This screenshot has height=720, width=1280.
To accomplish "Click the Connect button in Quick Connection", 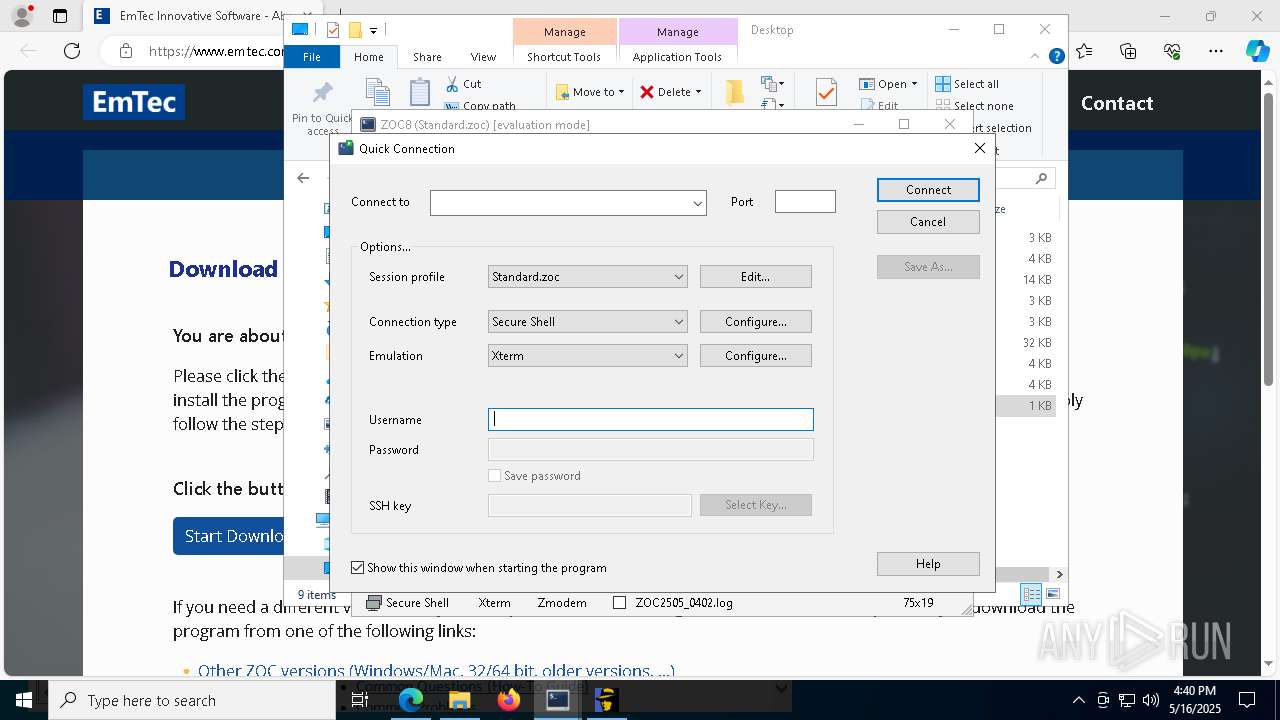I will [x=928, y=190].
